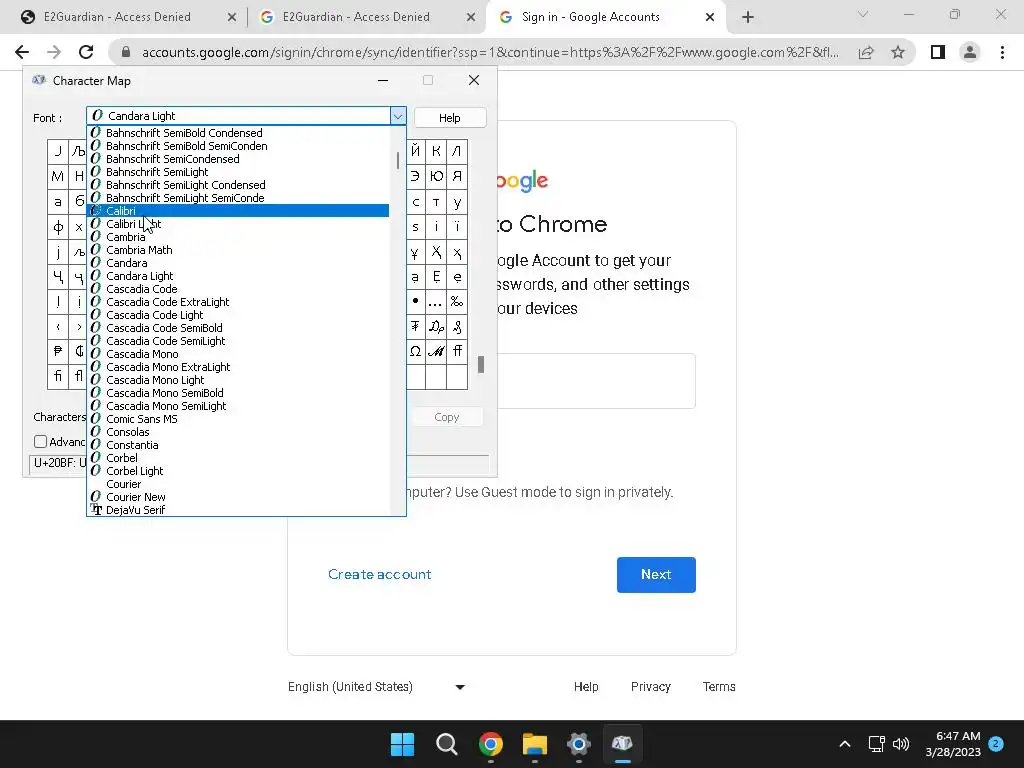Screen dimensions: 1024x768
Task: Select Candara Light in the list
Action: coord(238,276)
